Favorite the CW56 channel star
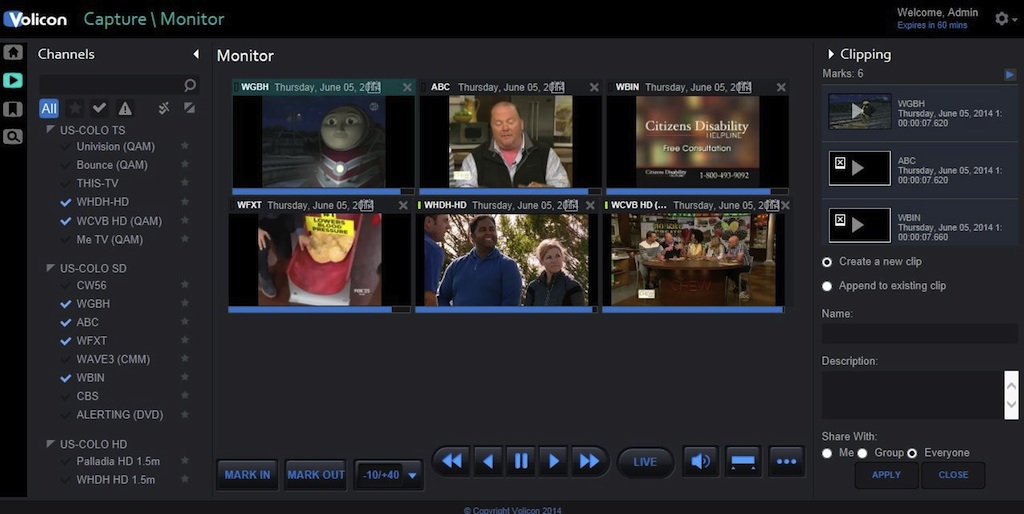Viewport: 1024px width, 514px height. point(185,285)
